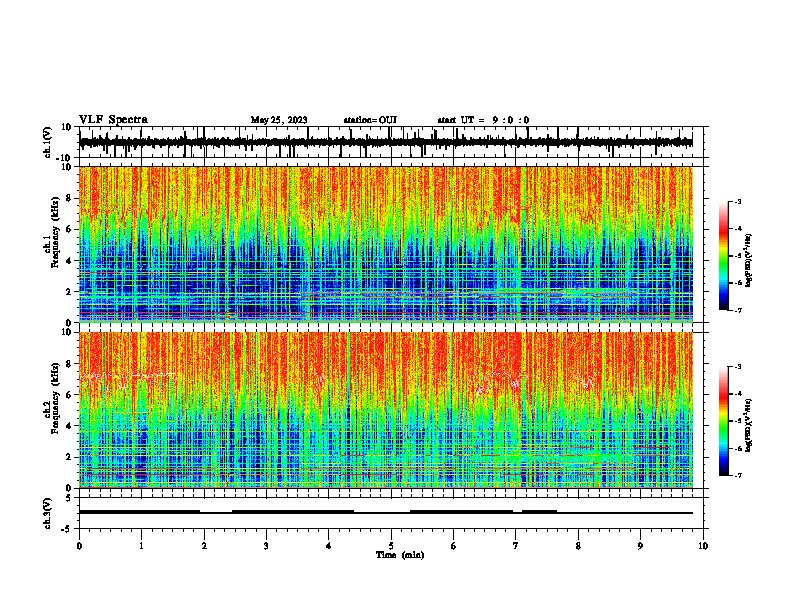Image resolution: width=792 pixels, height=612 pixels.
Task: Click the ch.2 color scale 'log(PSD)' label
Action: tap(749, 425)
